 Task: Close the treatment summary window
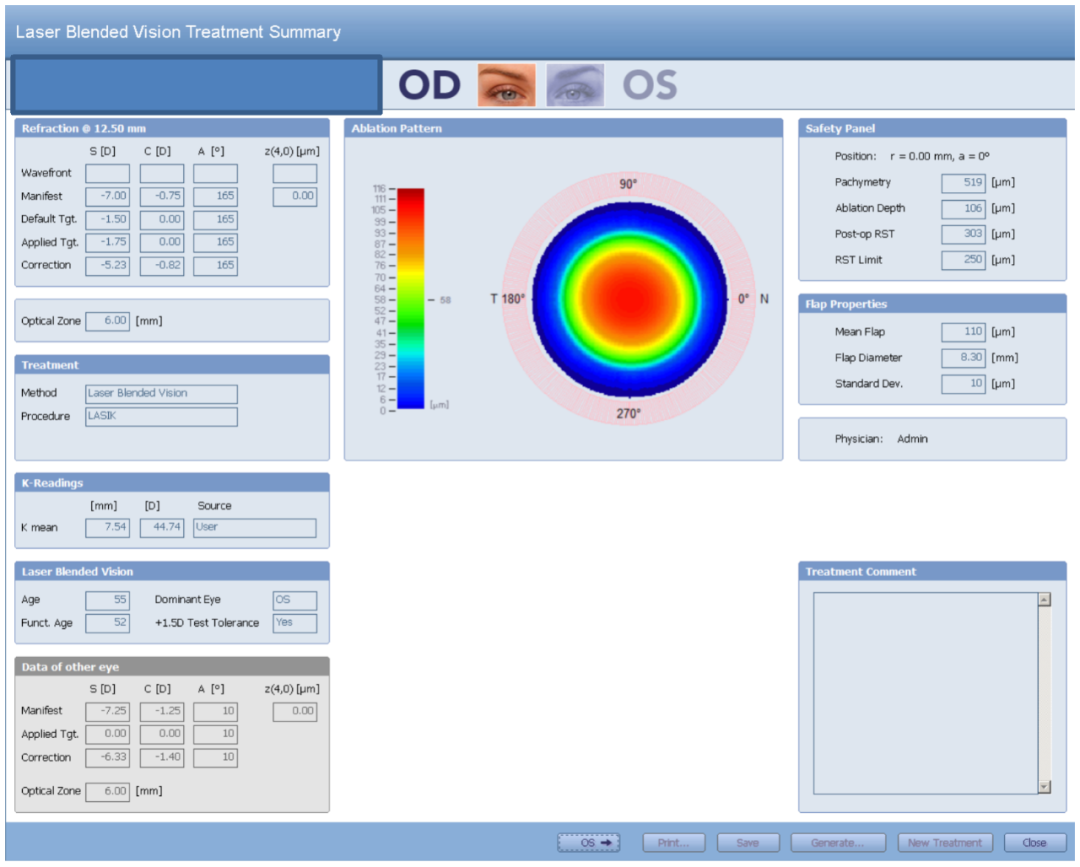click(1034, 843)
